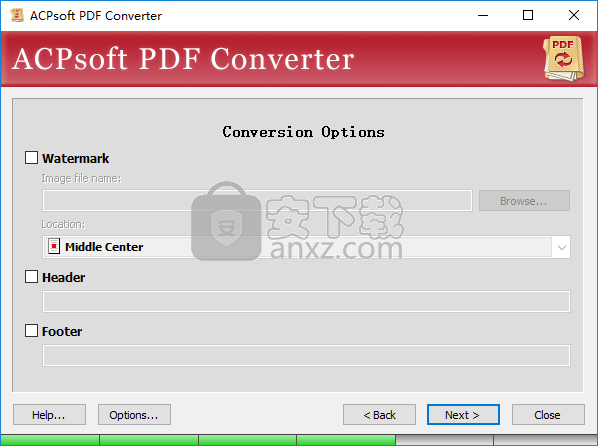The image size is (598, 446).
Task: Click the Footer text input field
Action: [306, 355]
